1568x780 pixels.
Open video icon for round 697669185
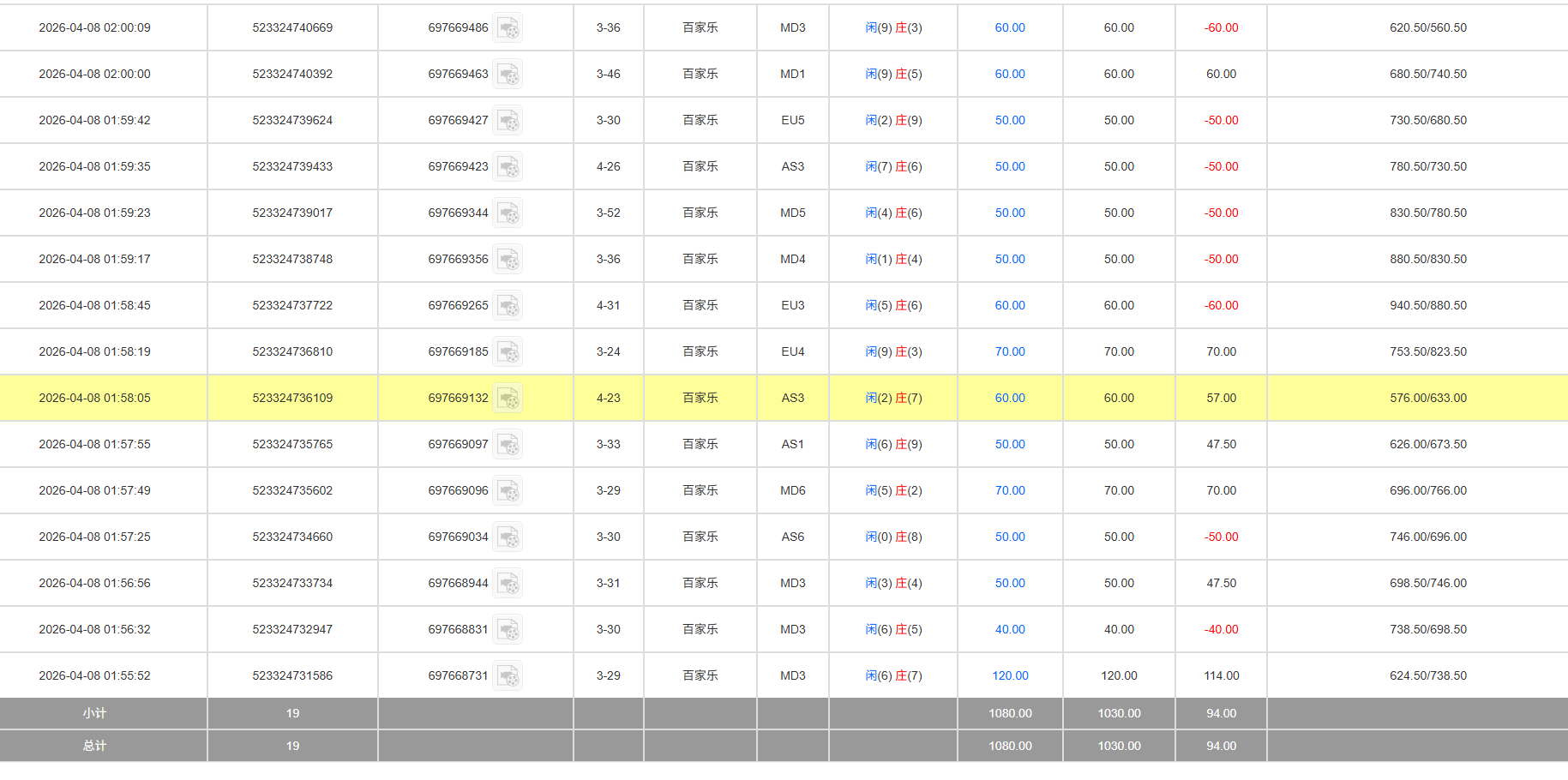[508, 352]
